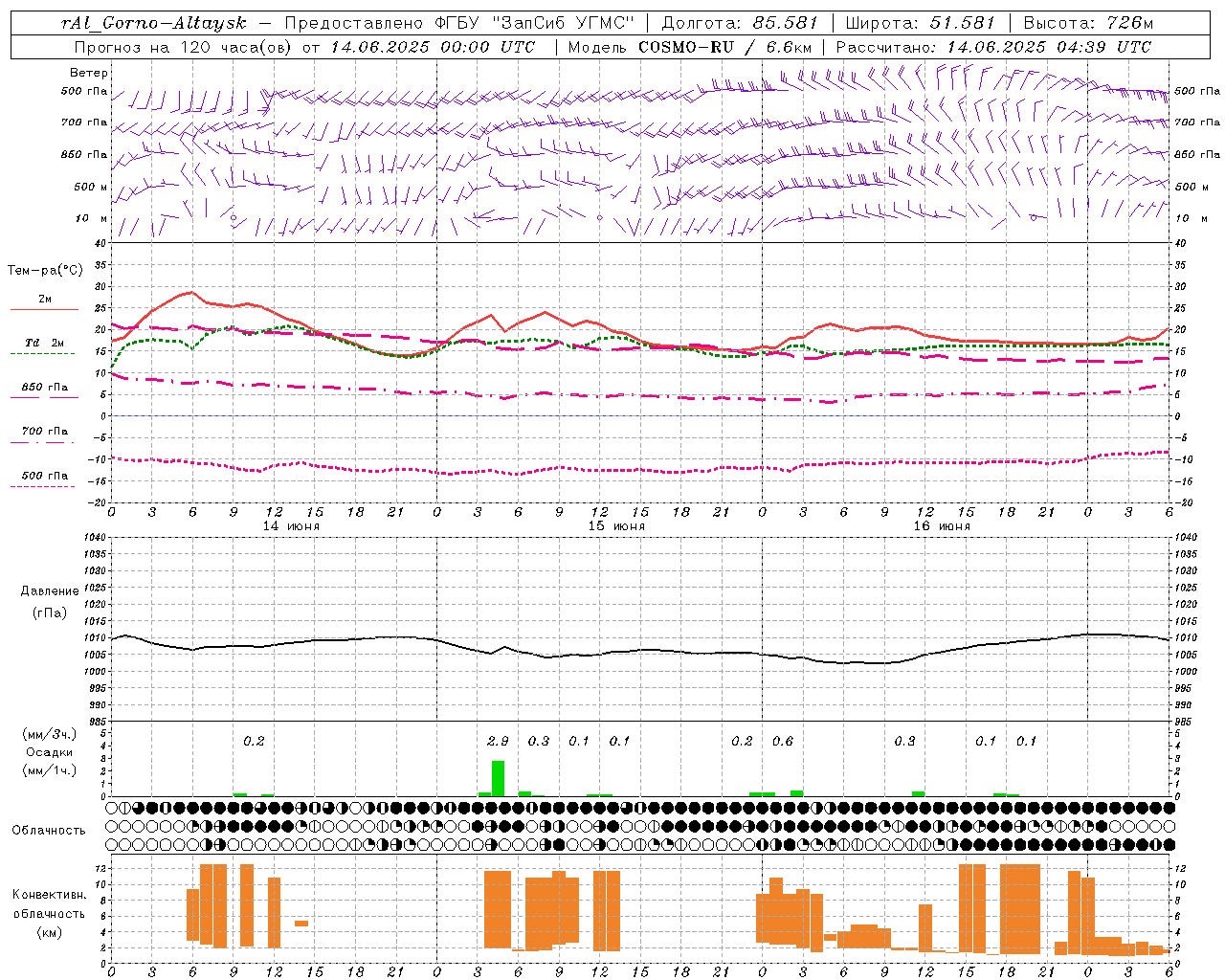Select the text Широта: 51.581
The width and height of the screenshot is (1225, 980).
(x=921, y=23)
